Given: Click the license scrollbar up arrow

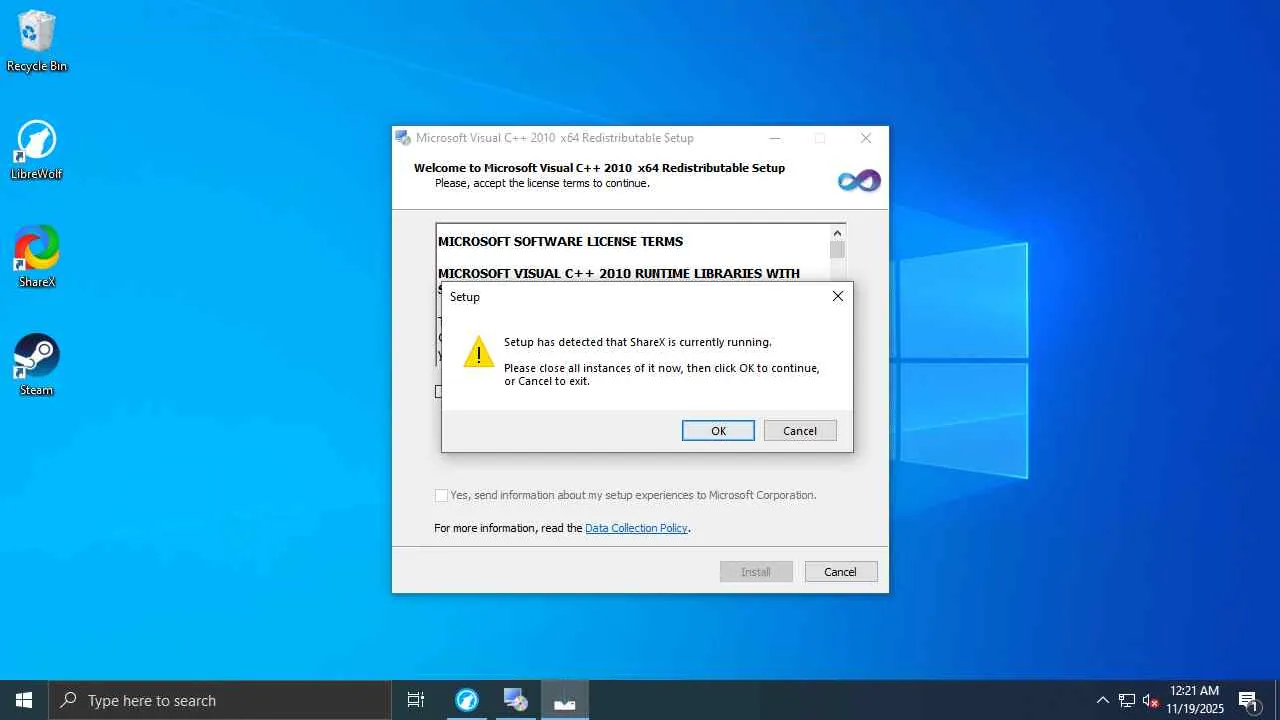Looking at the screenshot, I should point(837,232).
